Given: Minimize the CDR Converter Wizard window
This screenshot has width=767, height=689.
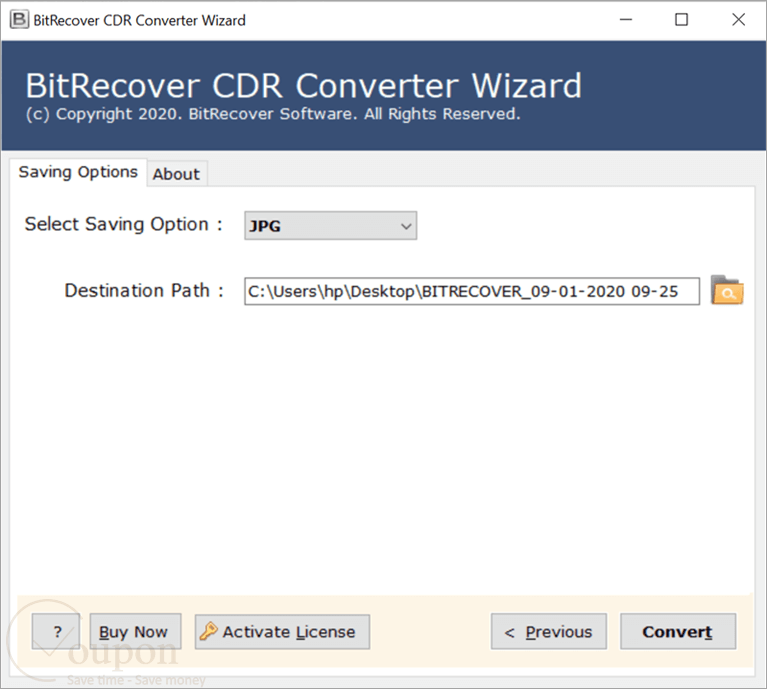Looking at the screenshot, I should click(x=626, y=20).
